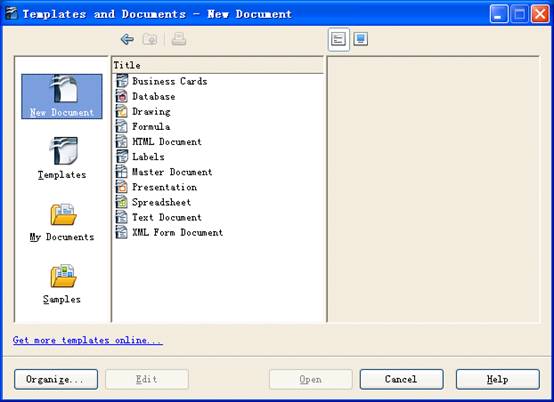The height and width of the screenshot is (402, 554).
Task: Click the title bar application icon
Action: pos(11,13)
